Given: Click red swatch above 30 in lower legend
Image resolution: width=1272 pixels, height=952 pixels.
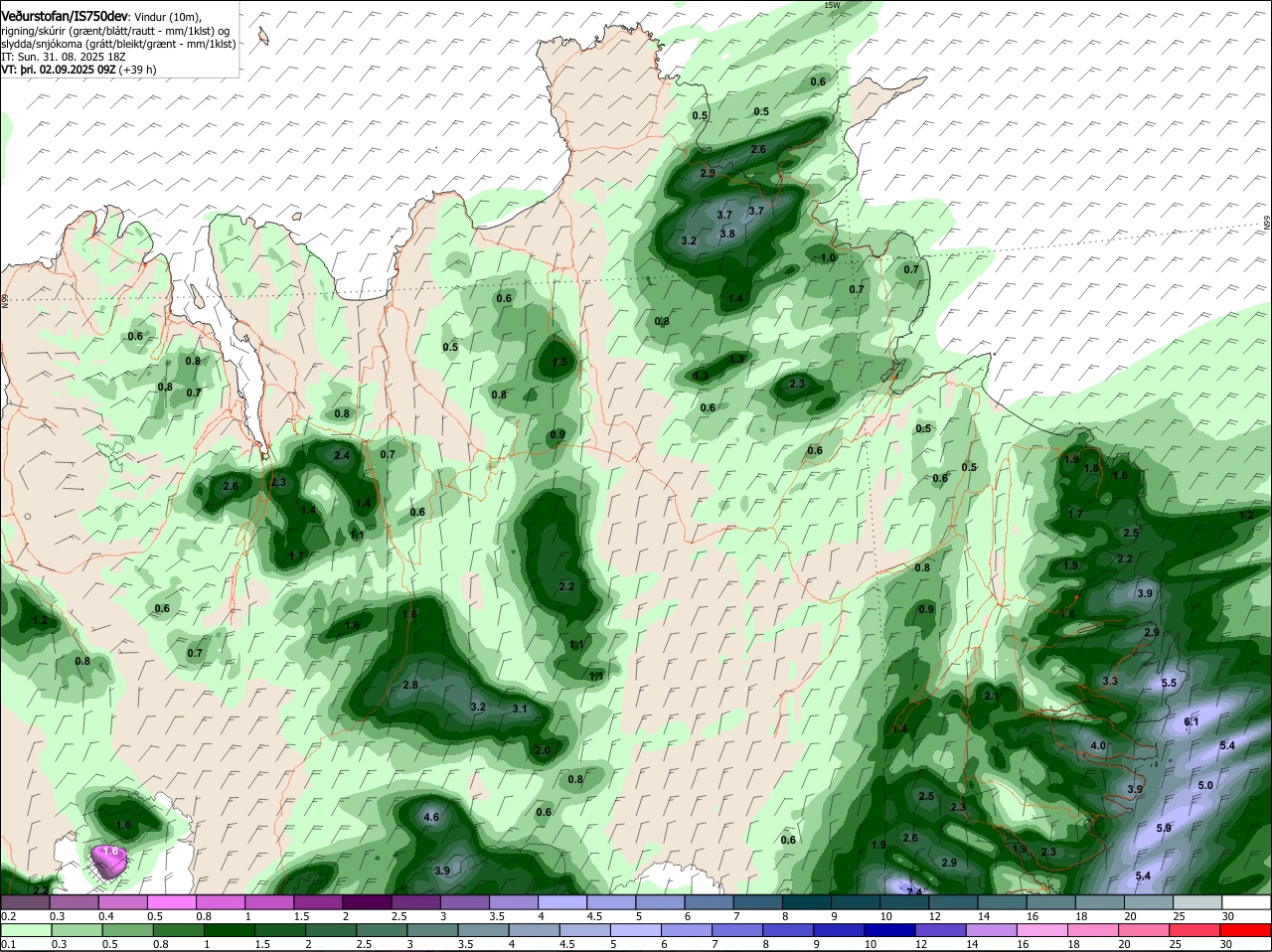Looking at the screenshot, I should coord(1246,930).
